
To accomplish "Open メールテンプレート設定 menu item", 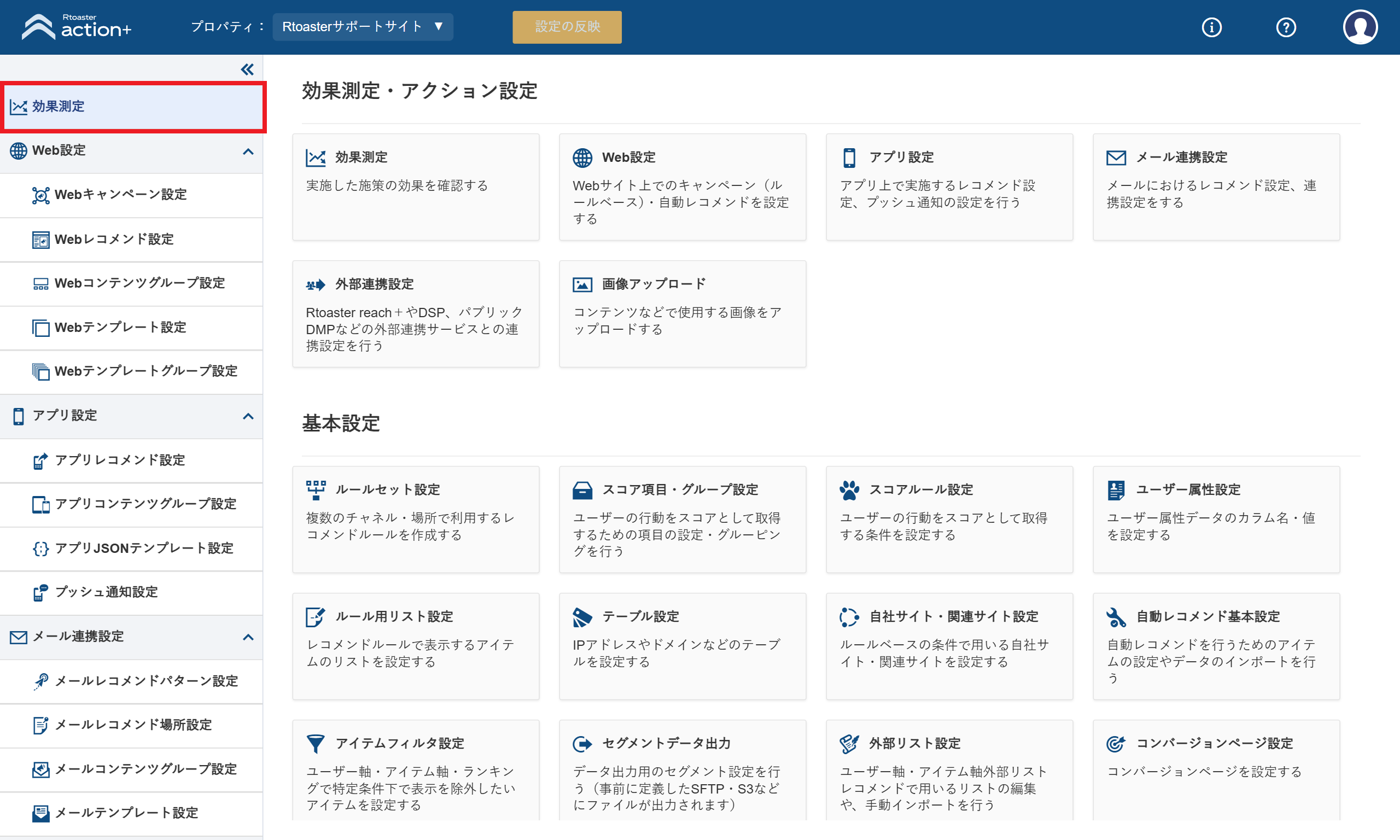I will click(131, 813).
